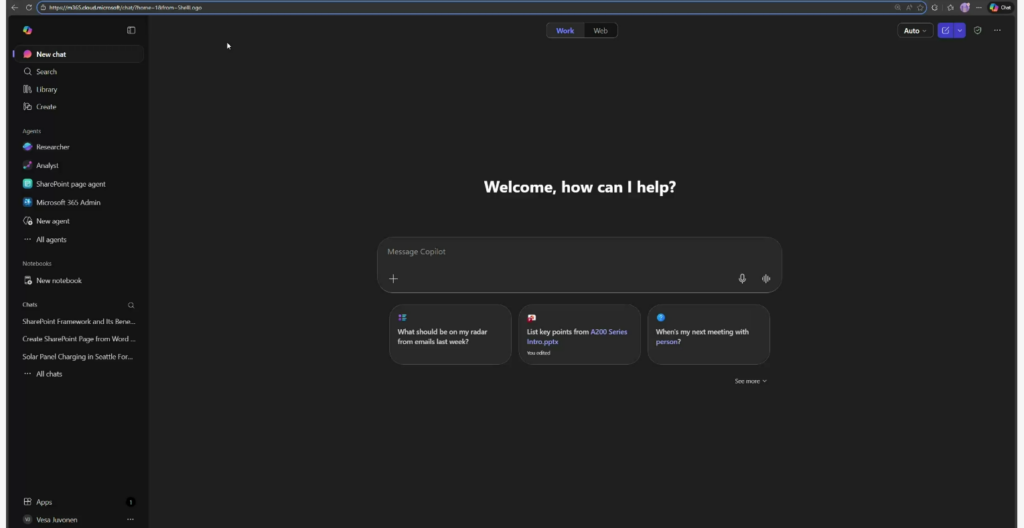Viewport: 1024px width, 528px height.
Task: Click the new chat compose icon button
Action: point(945,30)
